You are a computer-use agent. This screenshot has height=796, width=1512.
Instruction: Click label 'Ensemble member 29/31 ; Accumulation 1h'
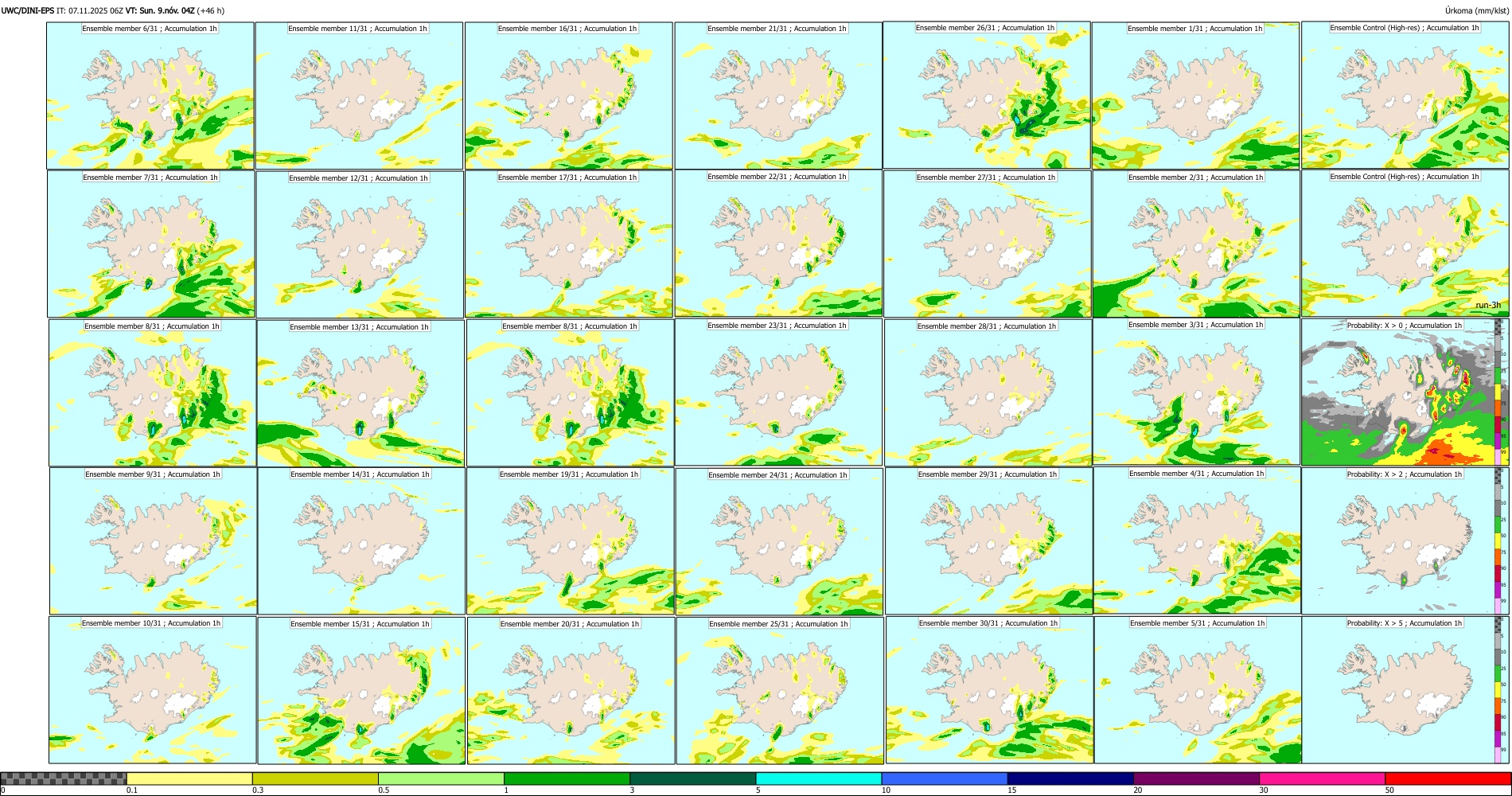988,474
